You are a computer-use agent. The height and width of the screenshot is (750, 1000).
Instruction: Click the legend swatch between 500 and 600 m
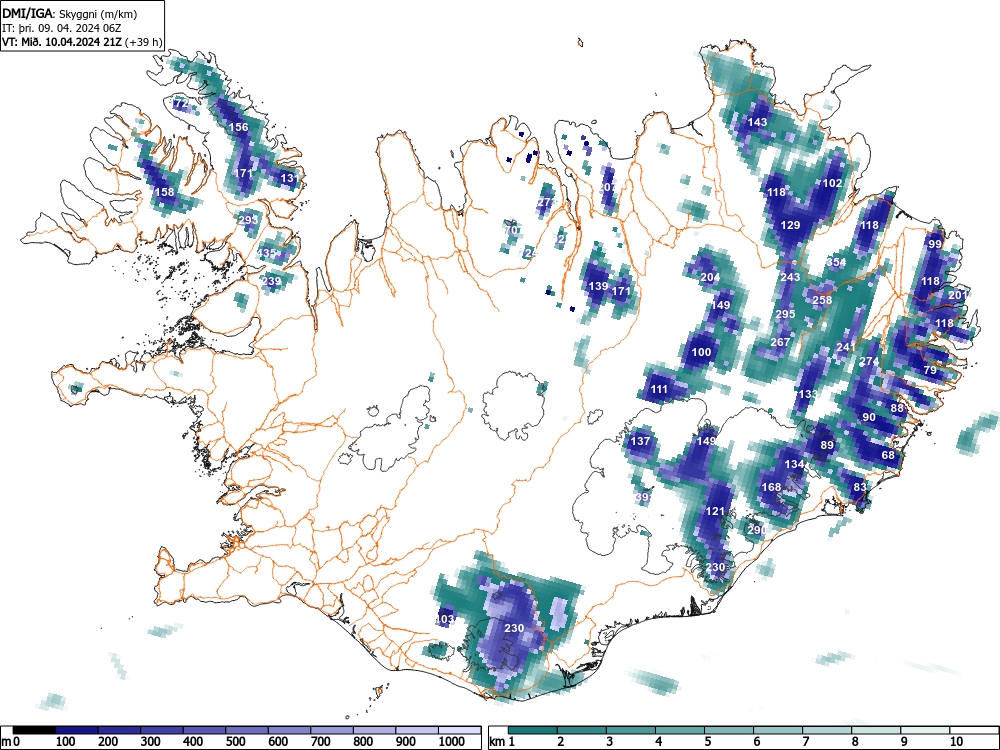(247, 730)
